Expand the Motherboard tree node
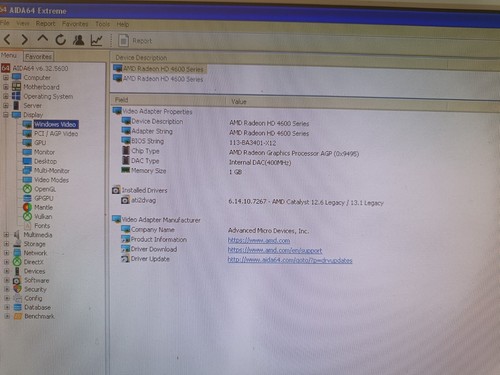The image size is (500, 375). (6, 87)
